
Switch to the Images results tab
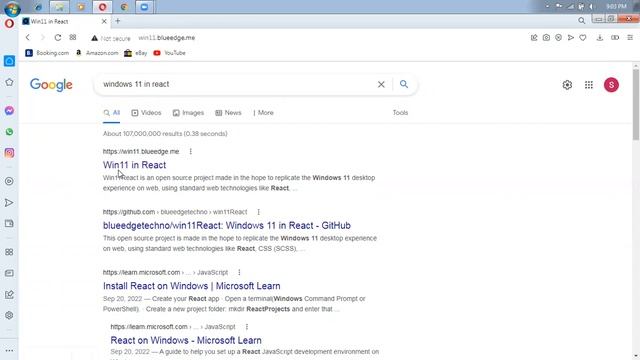click(x=188, y=113)
